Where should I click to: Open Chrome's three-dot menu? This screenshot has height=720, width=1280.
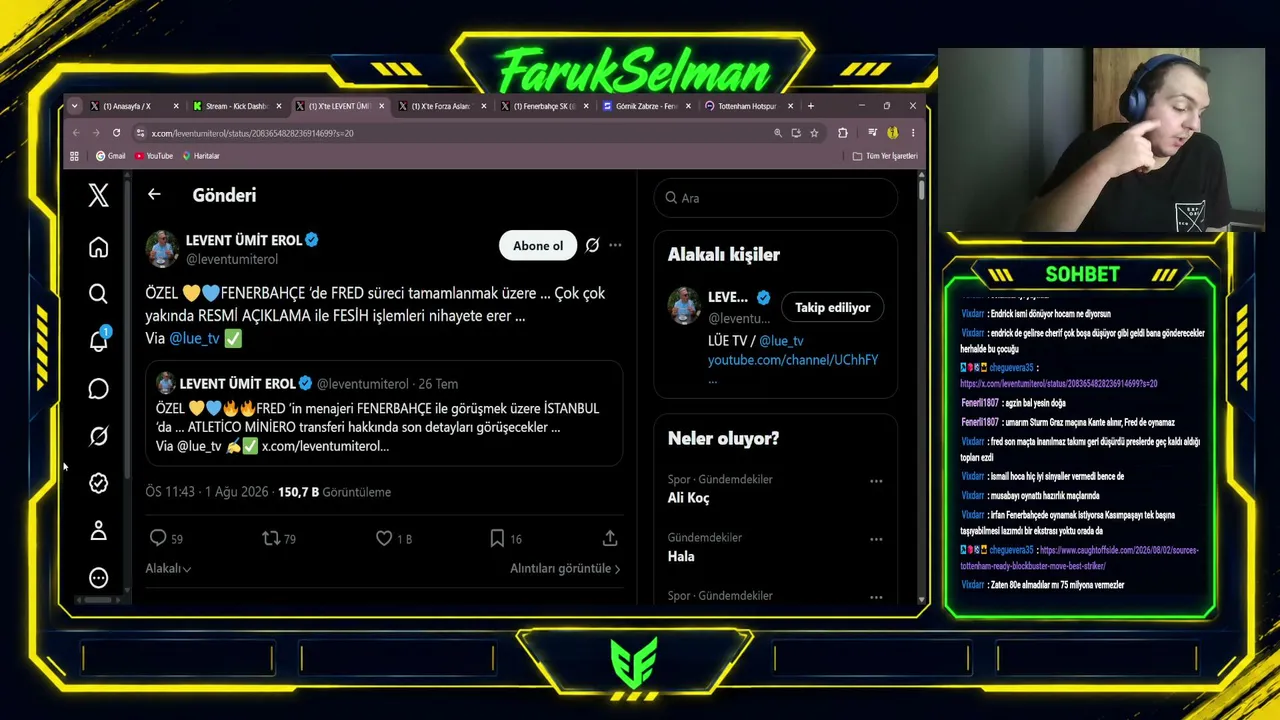coord(912,133)
